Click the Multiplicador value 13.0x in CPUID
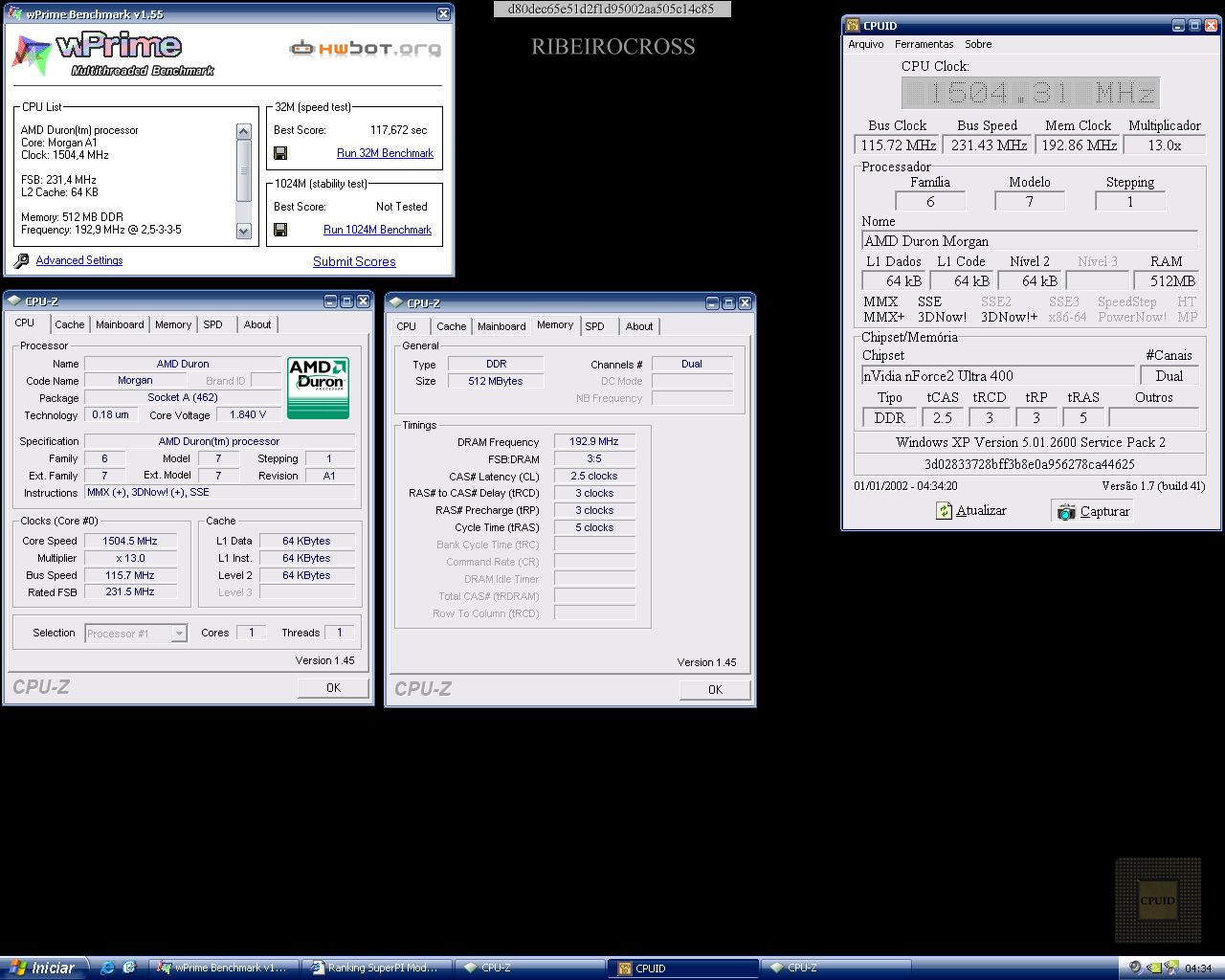 [1164, 145]
